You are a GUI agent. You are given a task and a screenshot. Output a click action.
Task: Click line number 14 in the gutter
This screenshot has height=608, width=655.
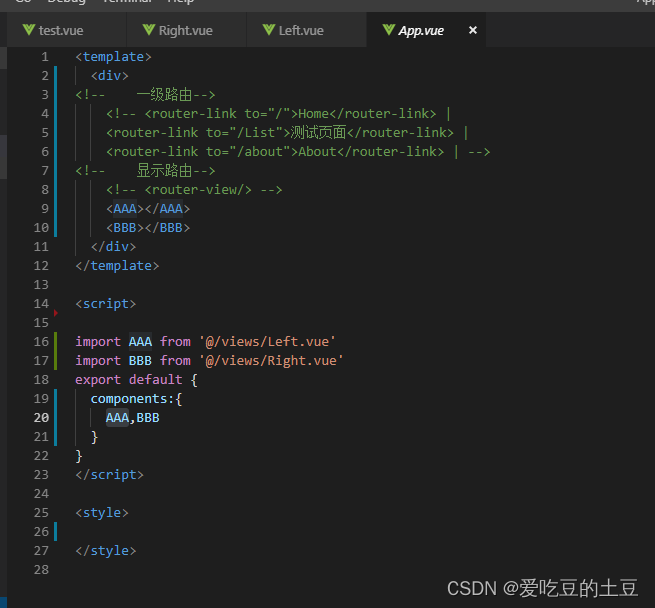[41, 303]
